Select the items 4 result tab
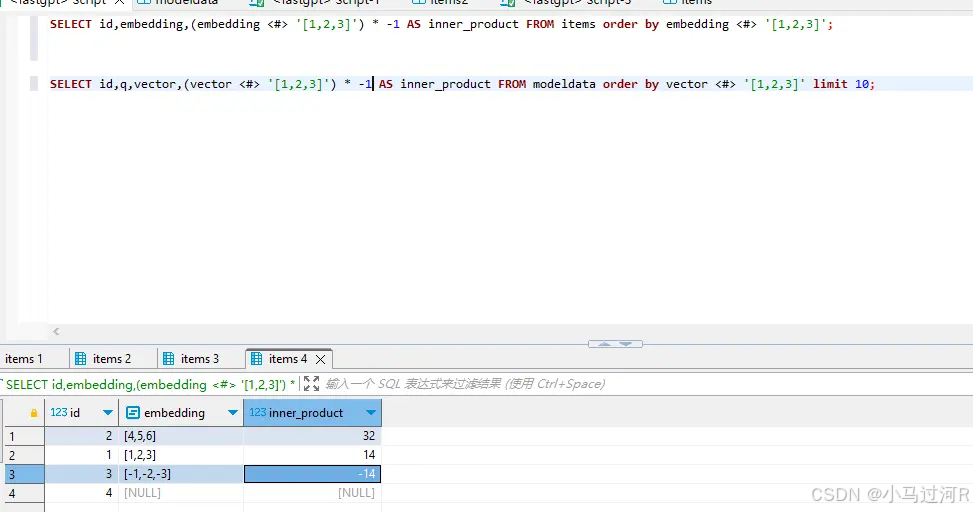This screenshot has width=973, height=512. (x=287, y=359)
